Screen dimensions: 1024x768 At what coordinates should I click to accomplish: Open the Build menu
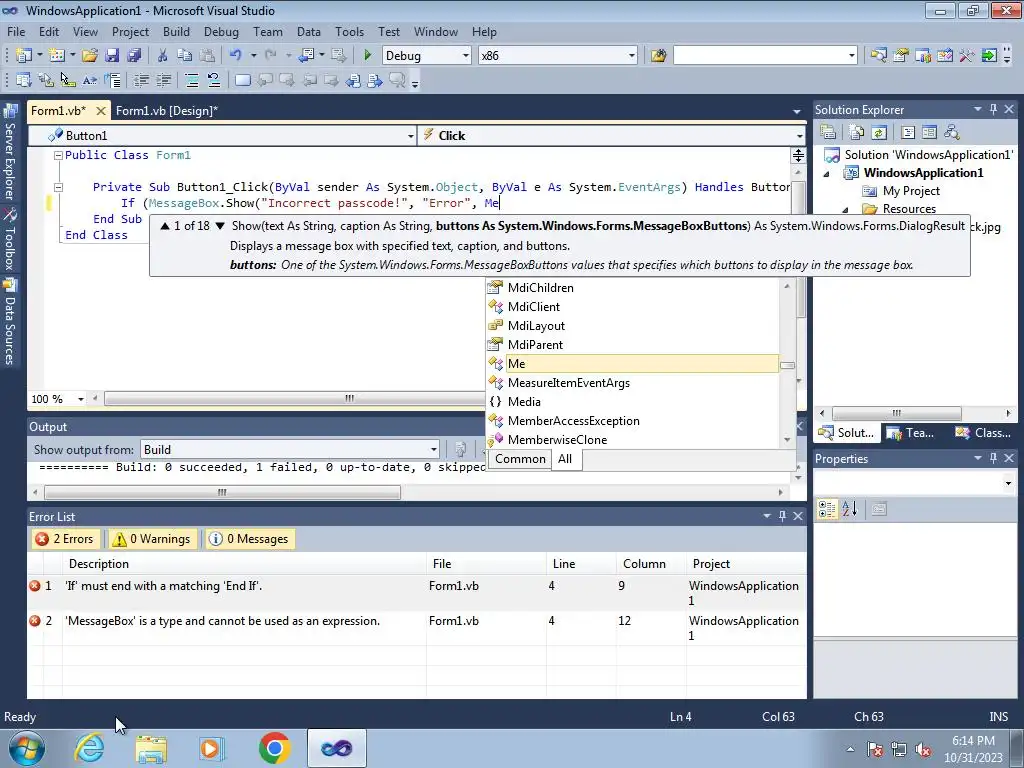[176, 31]
